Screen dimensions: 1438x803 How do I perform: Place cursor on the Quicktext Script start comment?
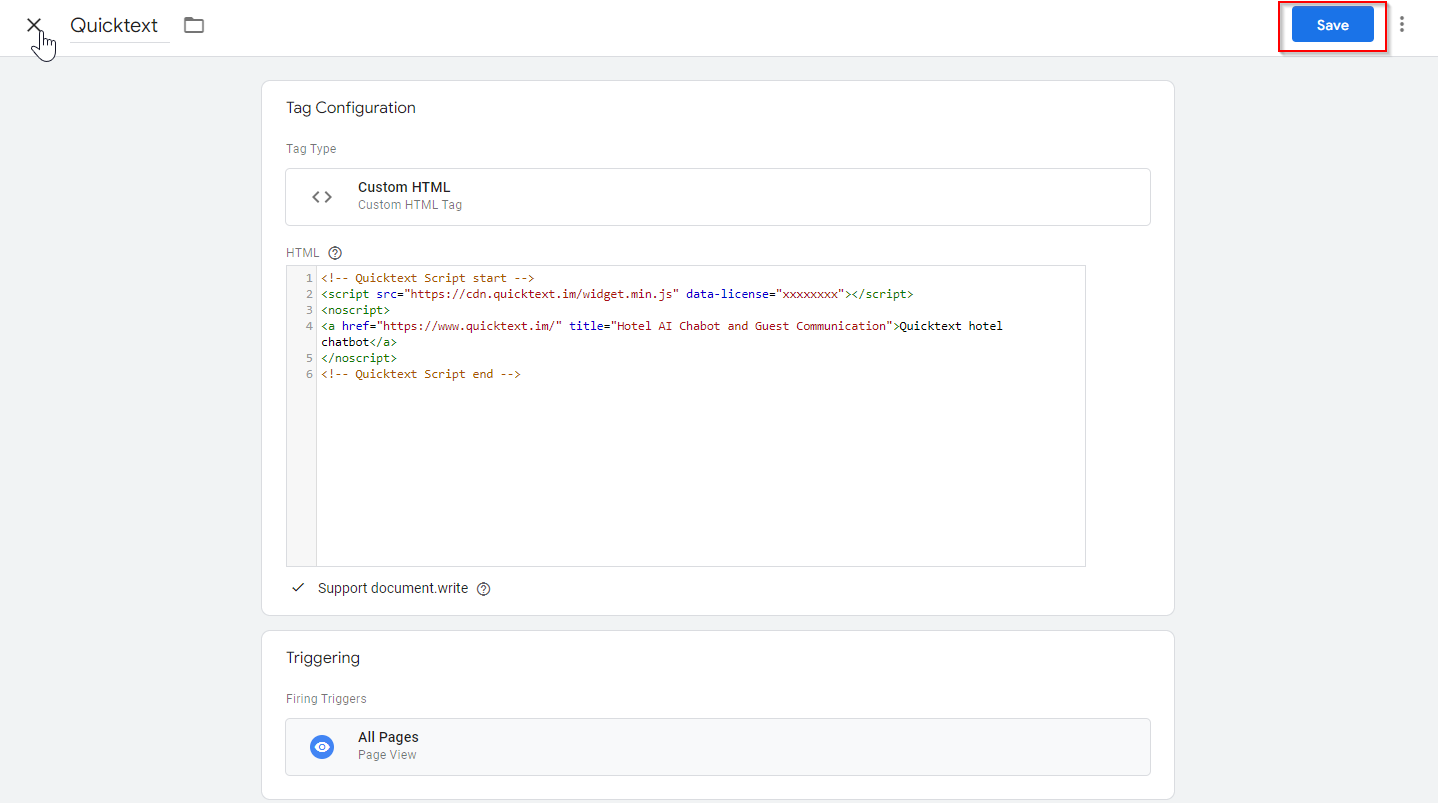(x=428, y=278)
